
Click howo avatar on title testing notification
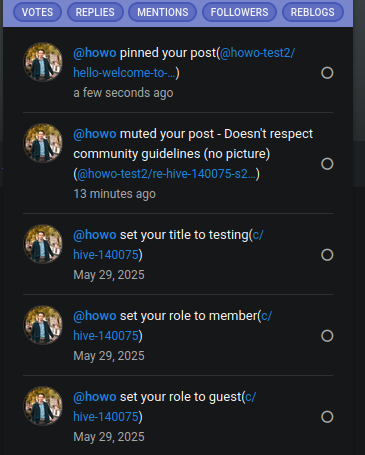(43, 244)
